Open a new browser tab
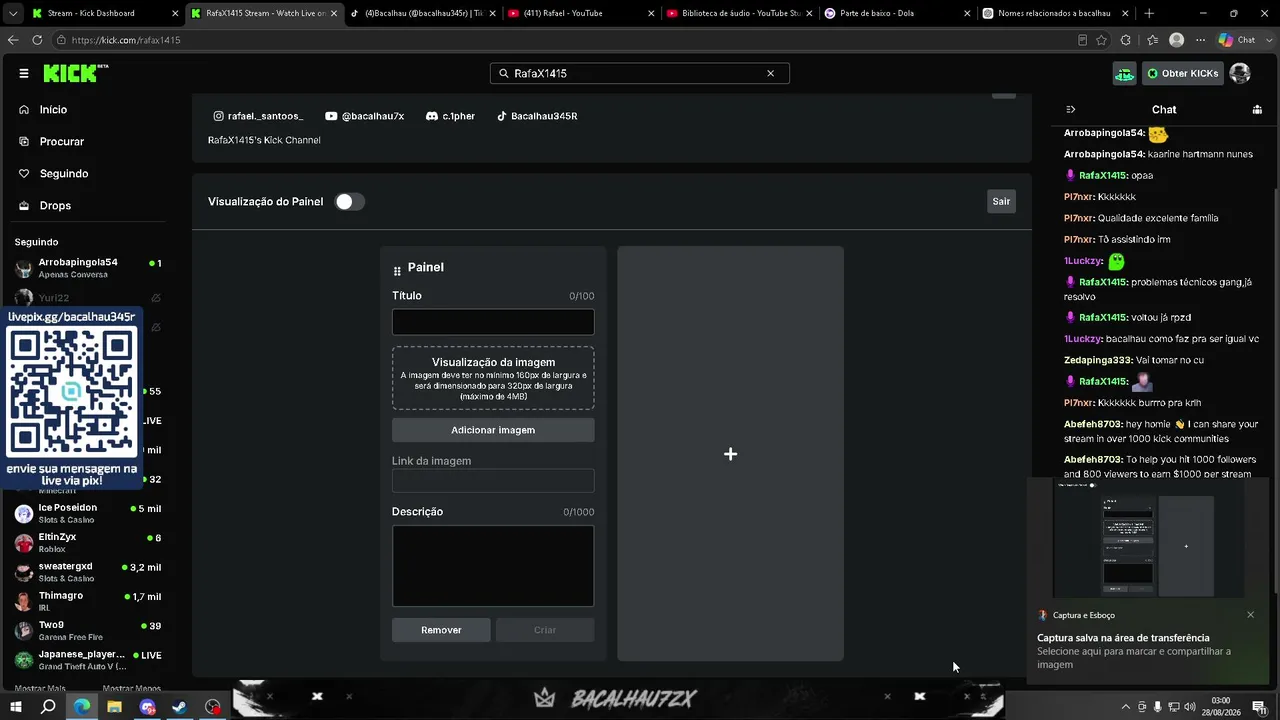 tap(1149, 13)
